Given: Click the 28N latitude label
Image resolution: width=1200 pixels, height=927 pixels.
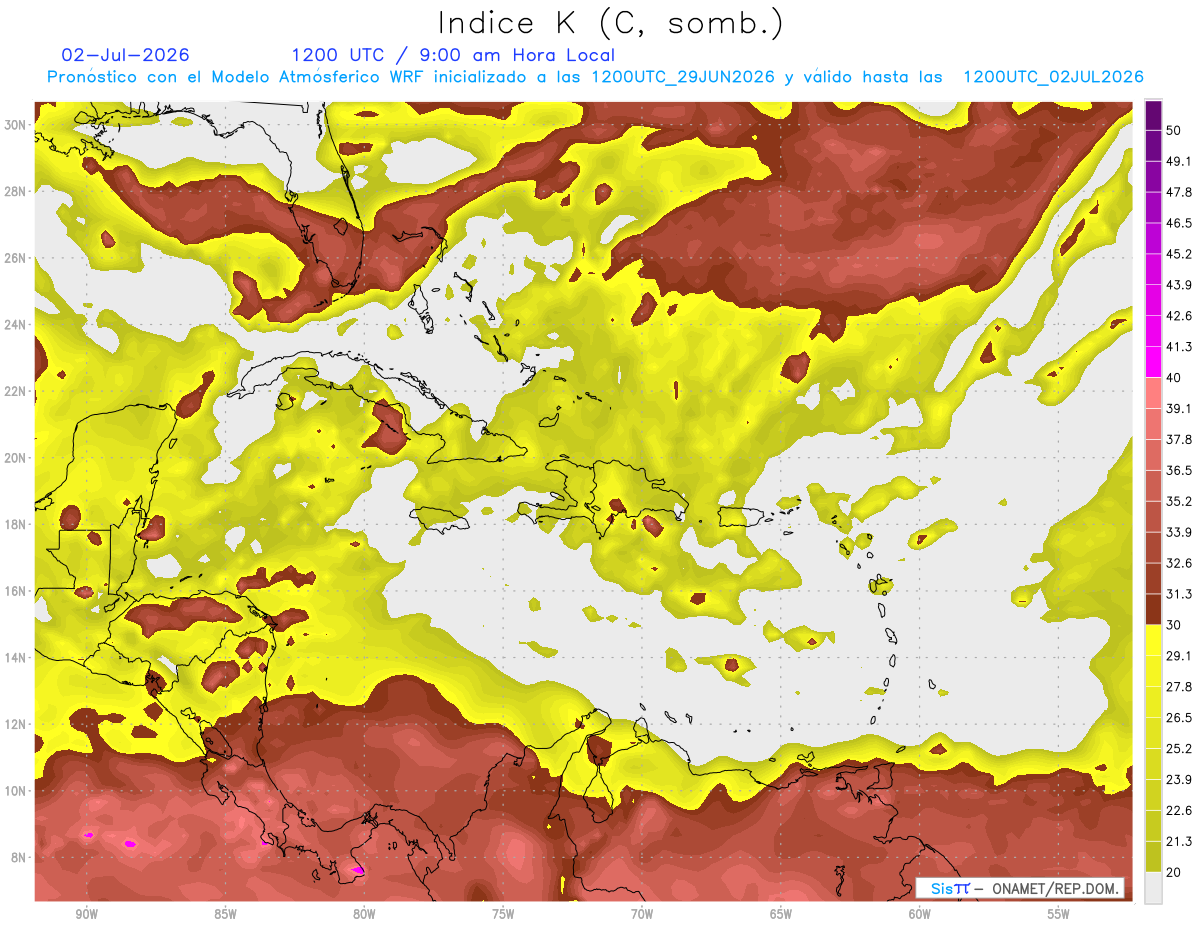Looking at the screenshot, I should pyautogui.click(x=15, y=191).
